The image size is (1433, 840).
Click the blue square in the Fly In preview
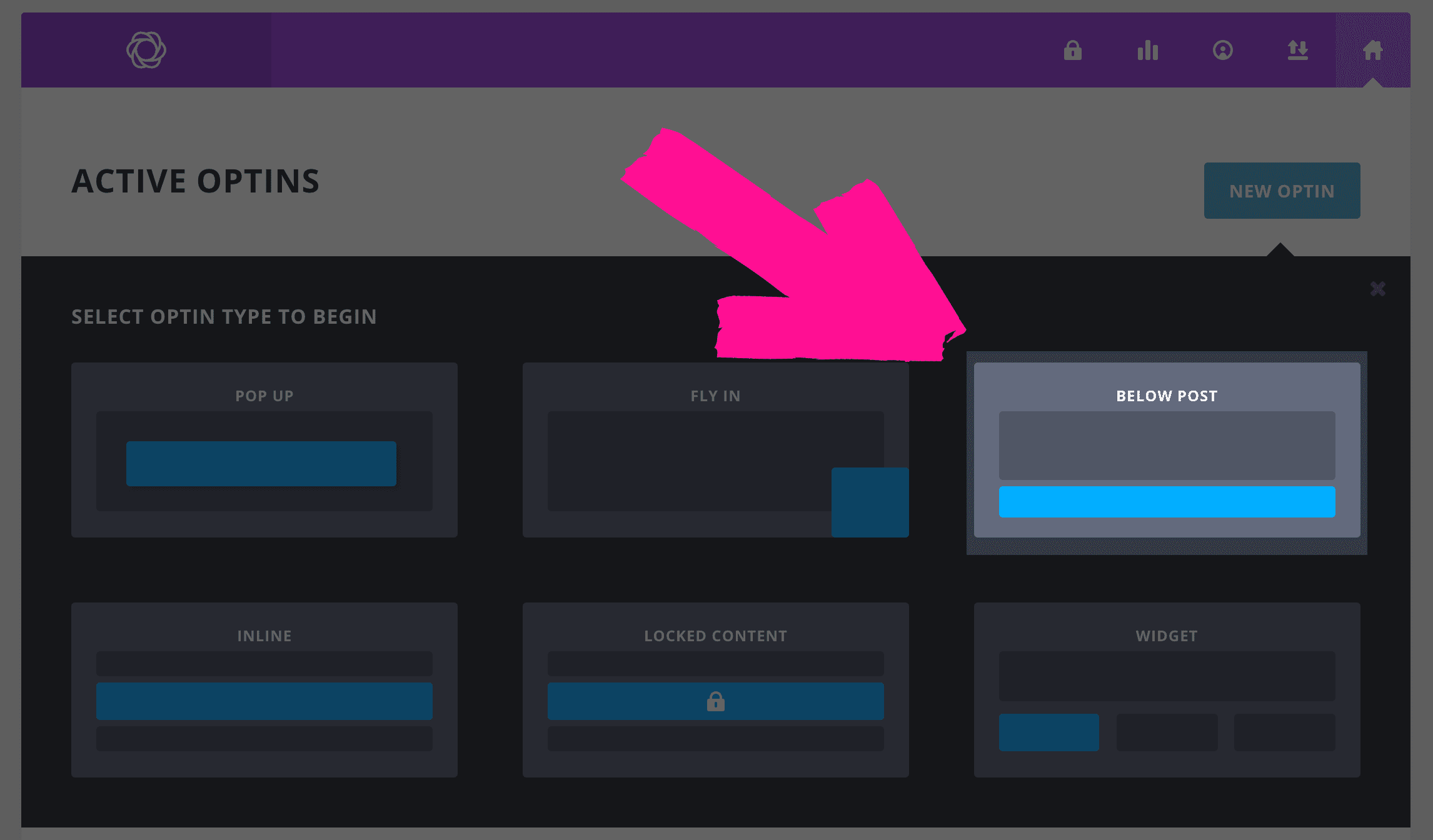tap(870, 501)
